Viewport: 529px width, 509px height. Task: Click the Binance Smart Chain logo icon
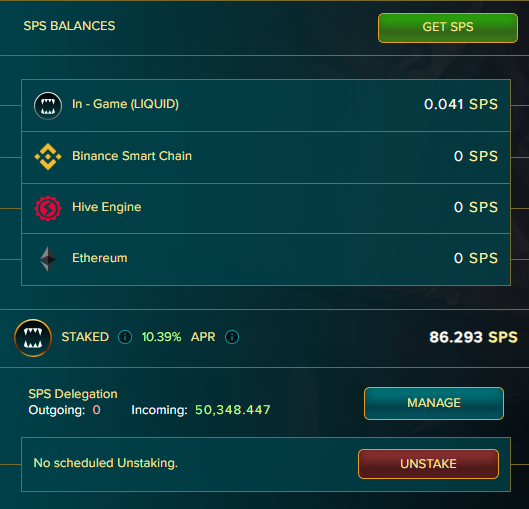click(48, 157)
